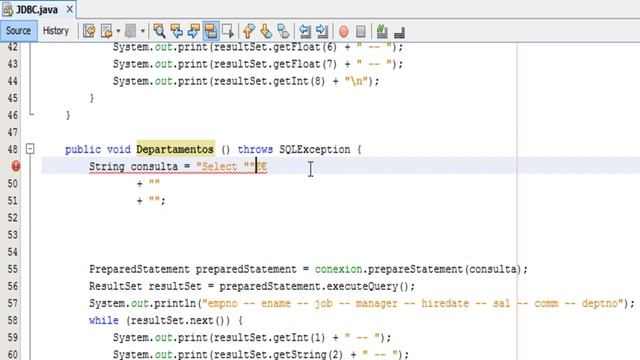This screenshot has height=360, width=640.
Task: Toggle Bookmark on current line
Action: click(x=283, y=31)
